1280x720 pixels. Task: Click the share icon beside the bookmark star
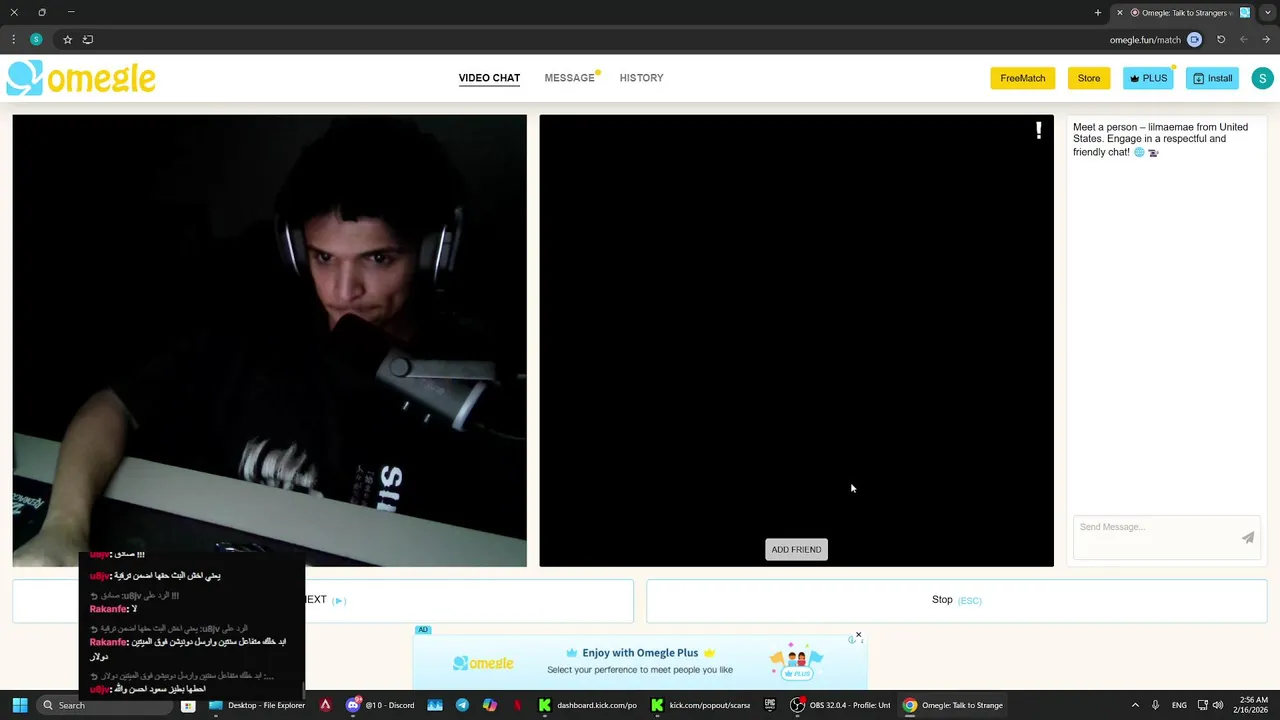point(88,40)
